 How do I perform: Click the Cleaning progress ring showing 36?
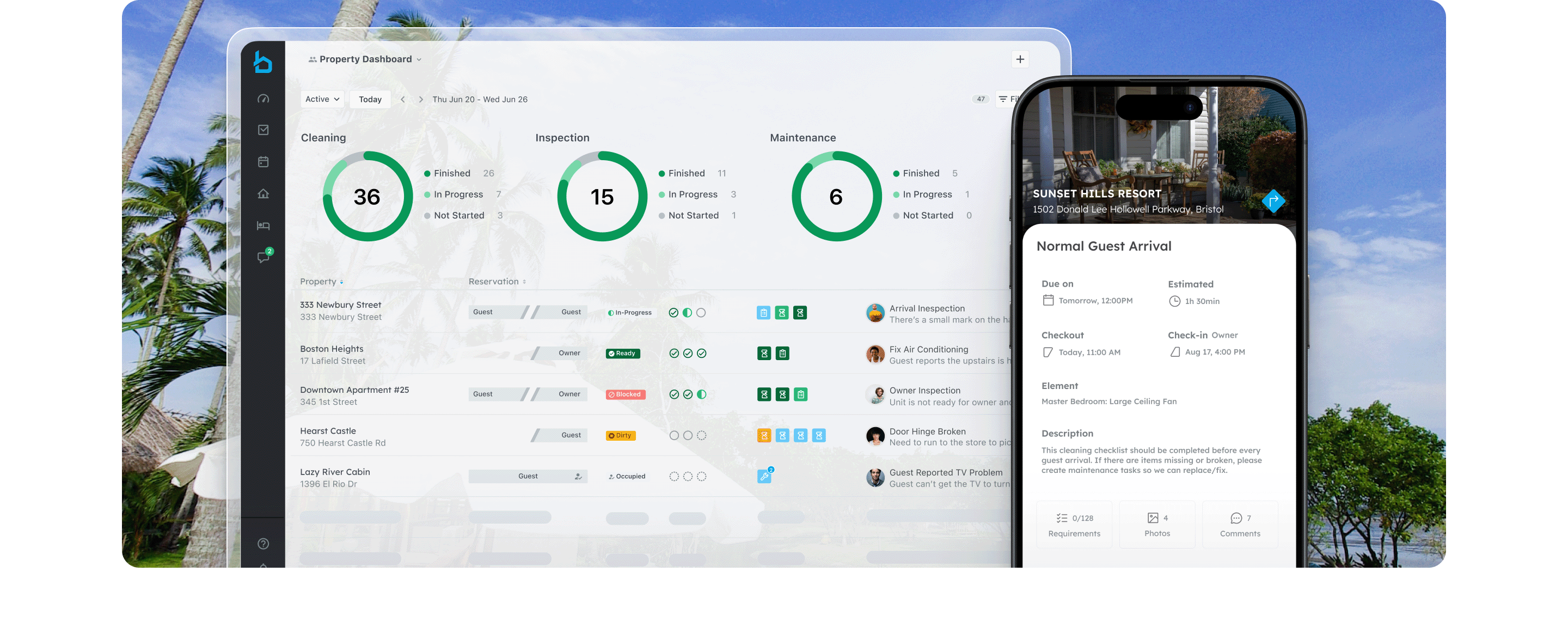click(366, 196)
